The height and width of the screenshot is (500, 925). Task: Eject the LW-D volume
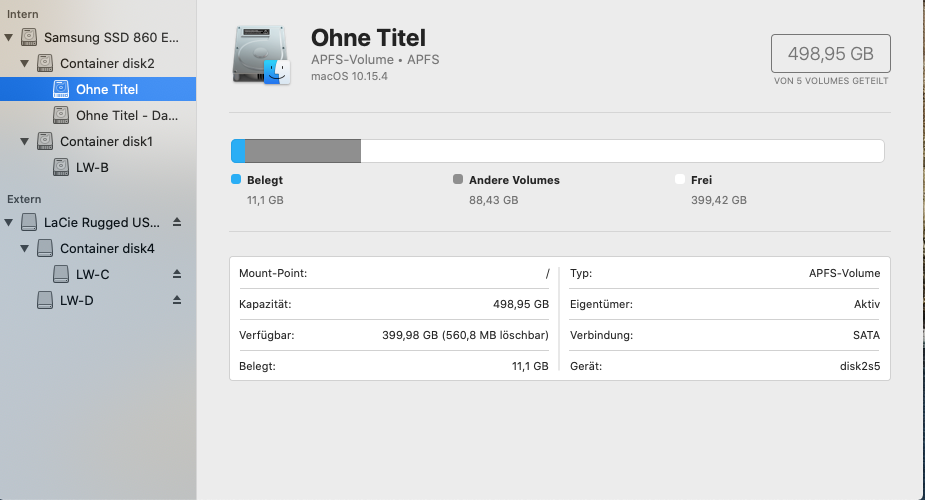pyautogui.click(x=177, y=300)
